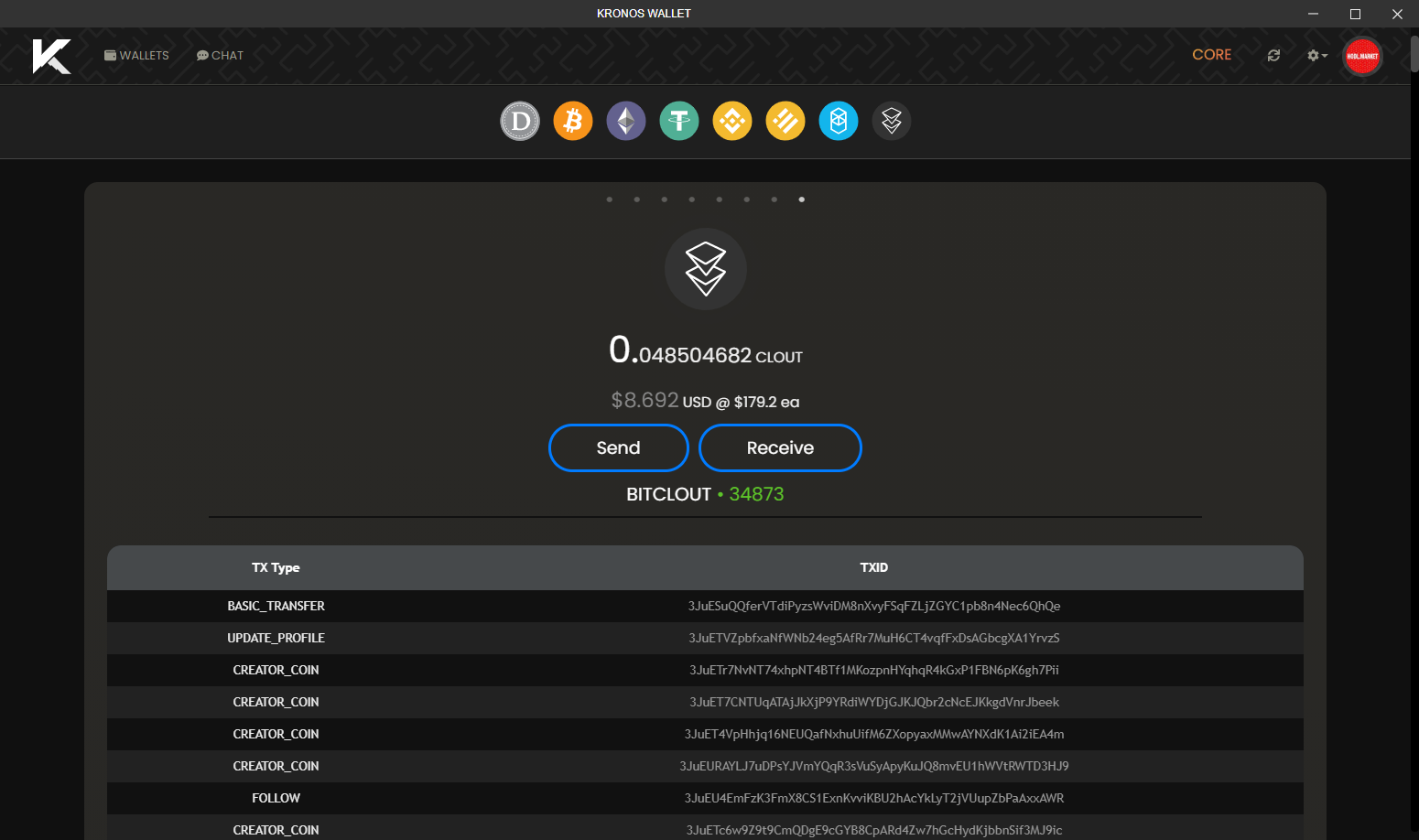Open TXID starting 3JuET4VpHhjq16NEU

coord(874,734)
